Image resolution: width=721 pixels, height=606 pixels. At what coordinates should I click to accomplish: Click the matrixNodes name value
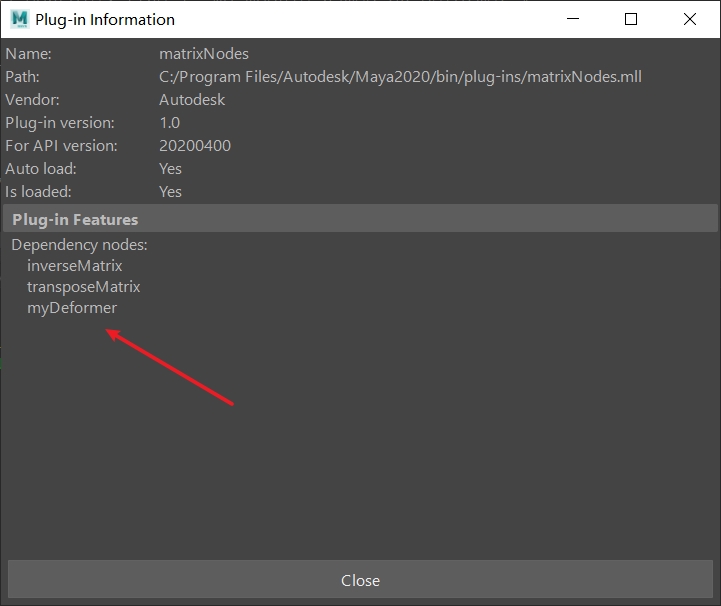pos(203,54)
